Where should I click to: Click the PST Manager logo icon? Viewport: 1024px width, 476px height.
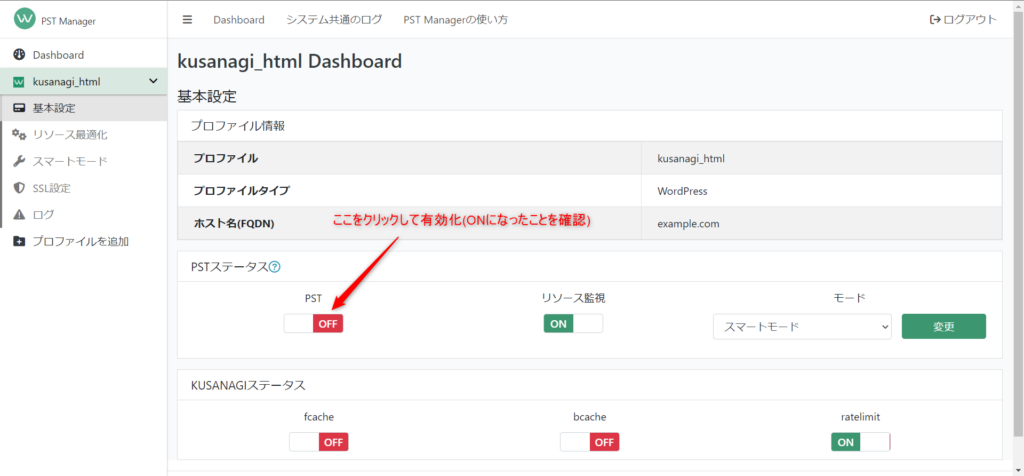pyautogui.click(x=25, y=19)
